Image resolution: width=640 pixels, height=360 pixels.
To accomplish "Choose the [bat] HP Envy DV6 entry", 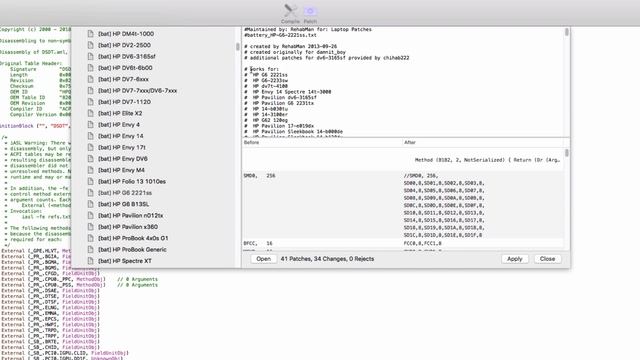I will coord(123,159).
